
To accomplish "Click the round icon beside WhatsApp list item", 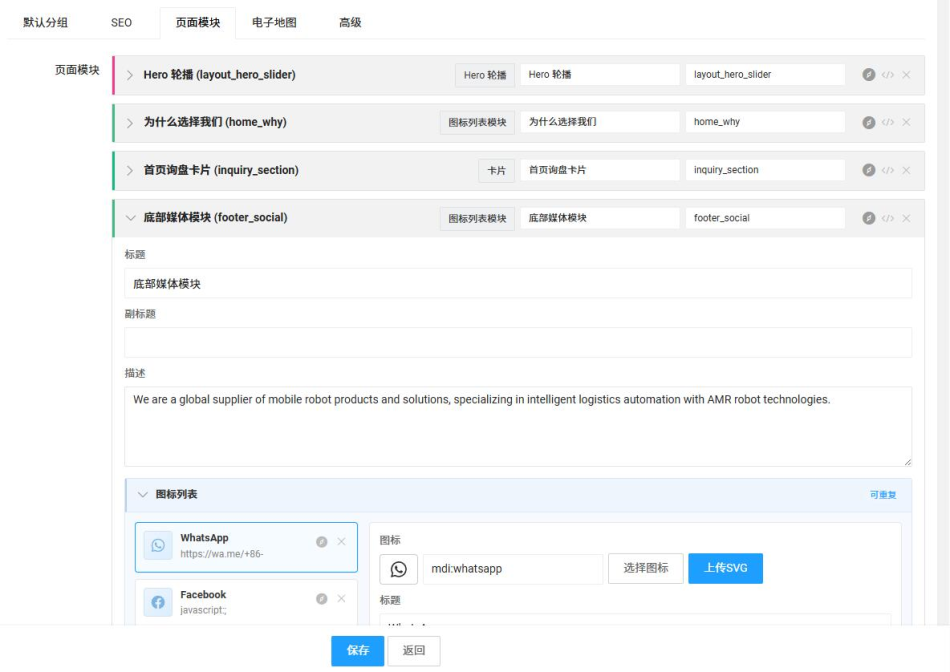I will point(322,542).
